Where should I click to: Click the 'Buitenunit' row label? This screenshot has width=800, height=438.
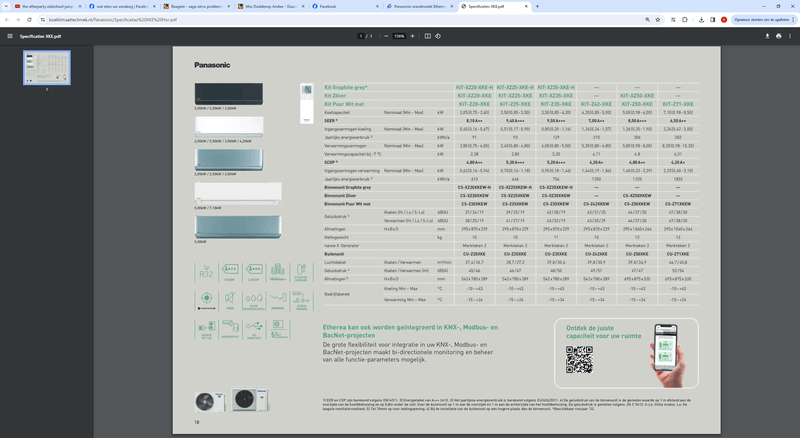(x=334, y=254)
